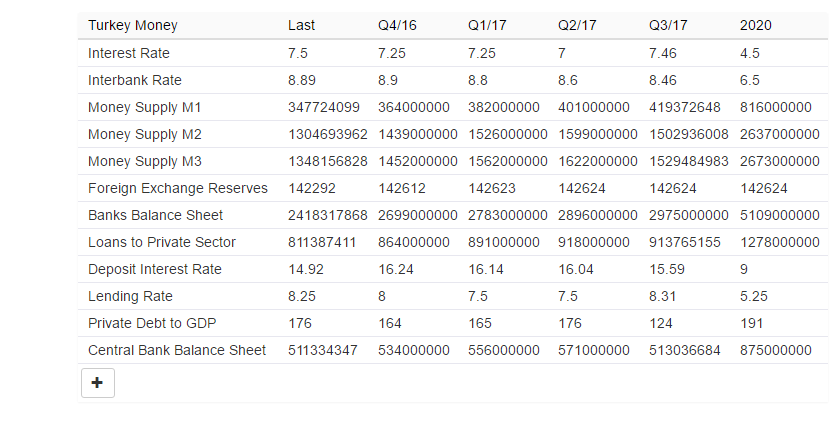Click the Q3/17 column header

pyautogui.click(x=668, y=25)
